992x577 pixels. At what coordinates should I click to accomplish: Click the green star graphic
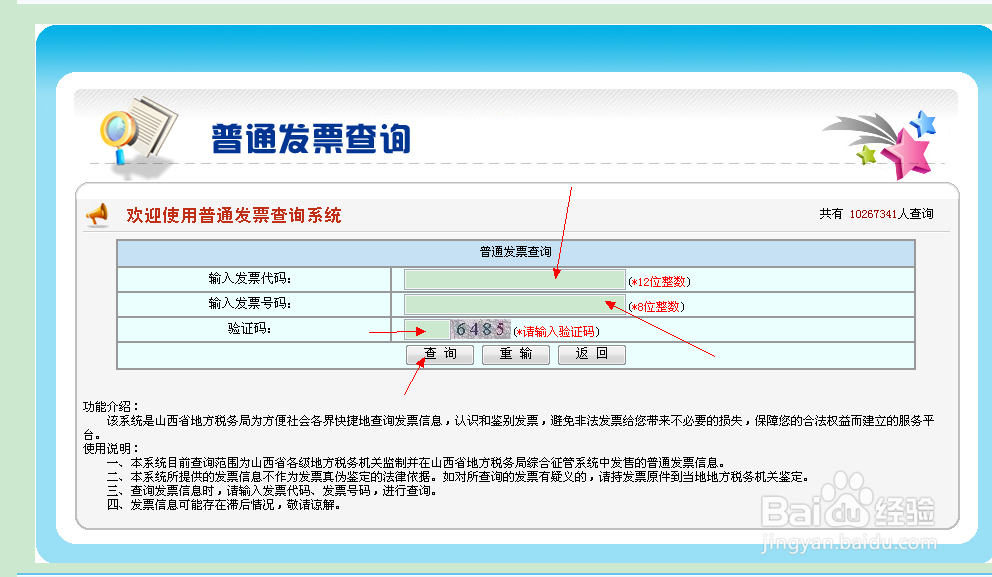(866, 156)
